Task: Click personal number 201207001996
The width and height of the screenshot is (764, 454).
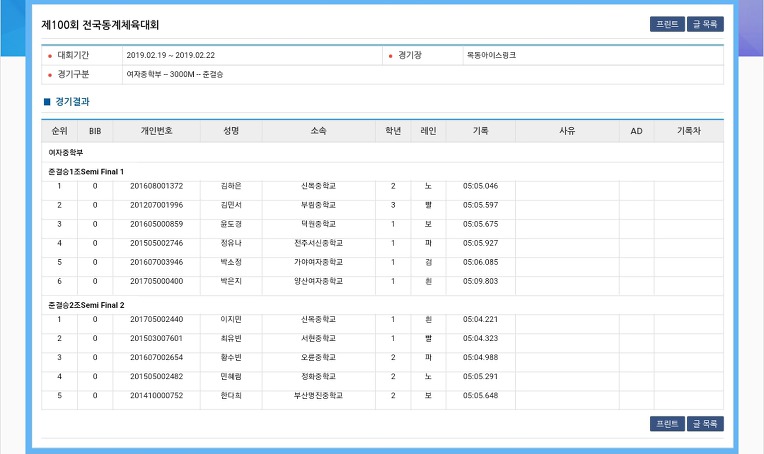Action: pyautogui.click(x=156, y=205)
